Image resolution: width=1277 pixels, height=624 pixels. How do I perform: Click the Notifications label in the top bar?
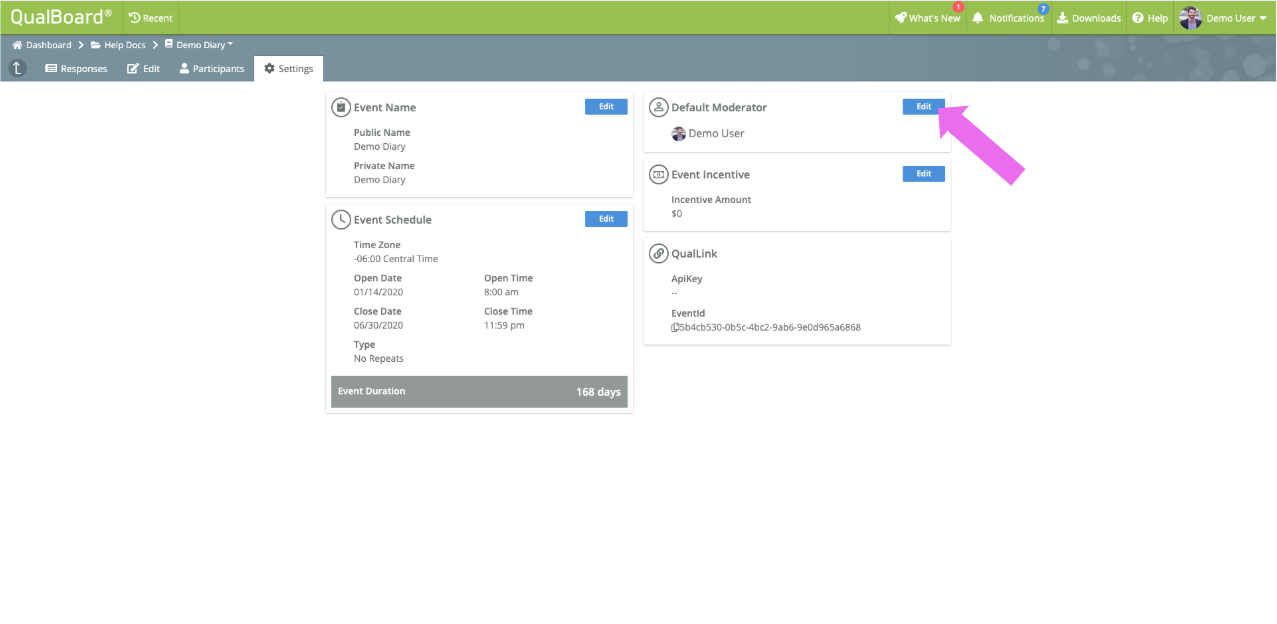point(1016,18)
